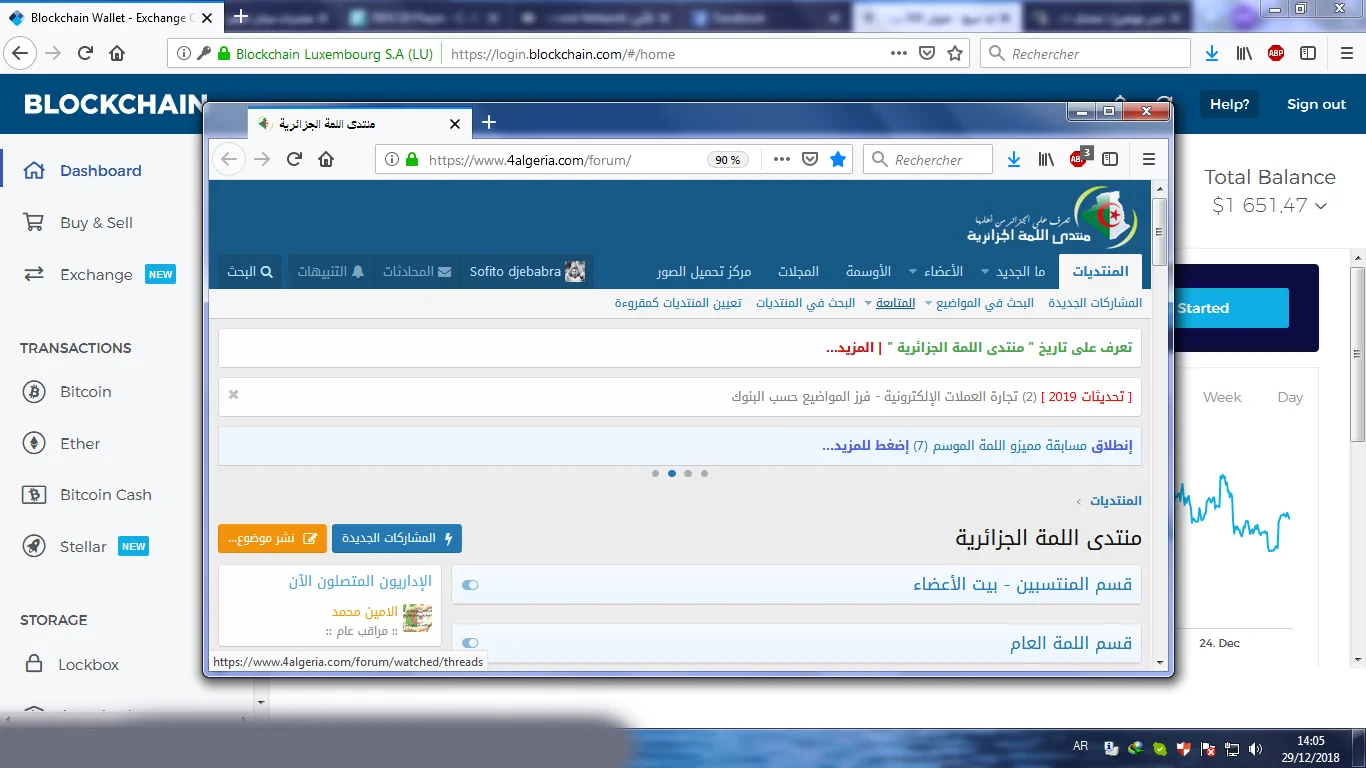Click the نشر موضوع orange button
Viewport: 1366px width, 768px height.
pos(272,538)
